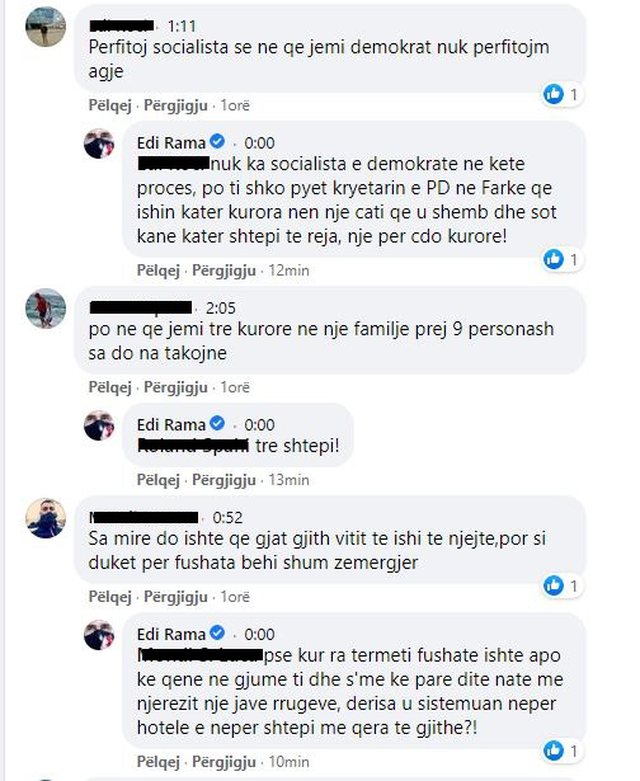The height and width of the screenshot is (781, 640).
Task: Click Përgjigju under the 'Perfitoj socialista' comment
Action: tap(175, 106)
